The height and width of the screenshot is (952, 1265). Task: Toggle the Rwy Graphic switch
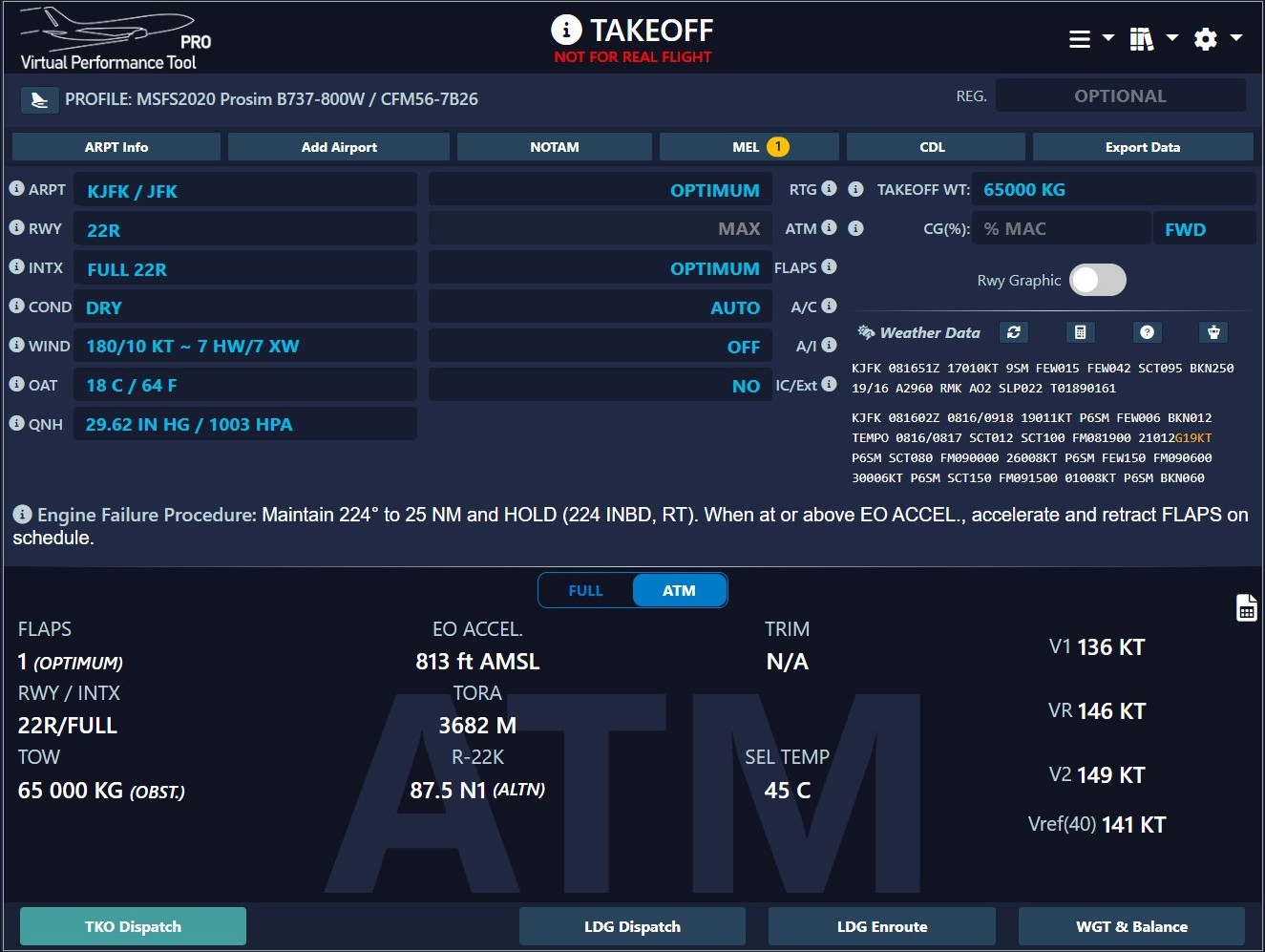coord(1097,280)
